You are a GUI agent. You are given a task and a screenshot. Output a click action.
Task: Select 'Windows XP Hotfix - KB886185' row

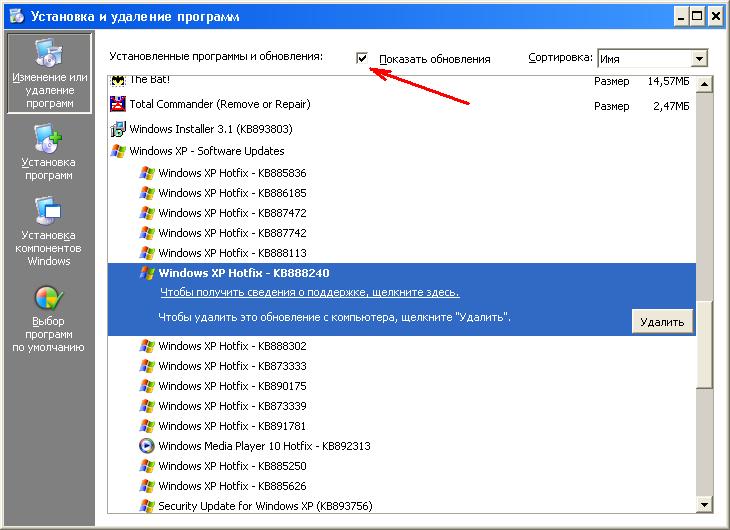coord(232,193)
